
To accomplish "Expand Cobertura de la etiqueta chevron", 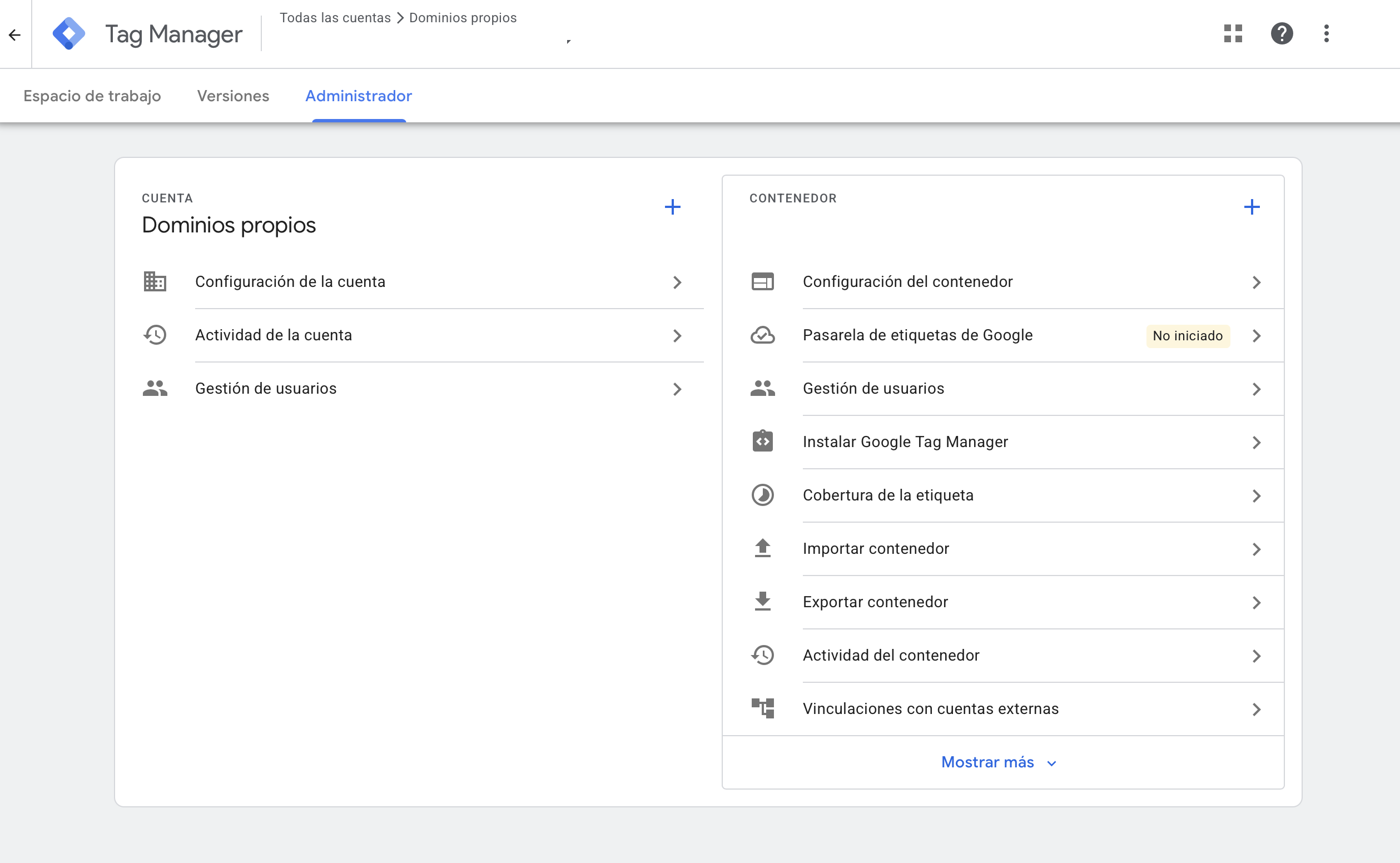I will (x=1257, y=496).
